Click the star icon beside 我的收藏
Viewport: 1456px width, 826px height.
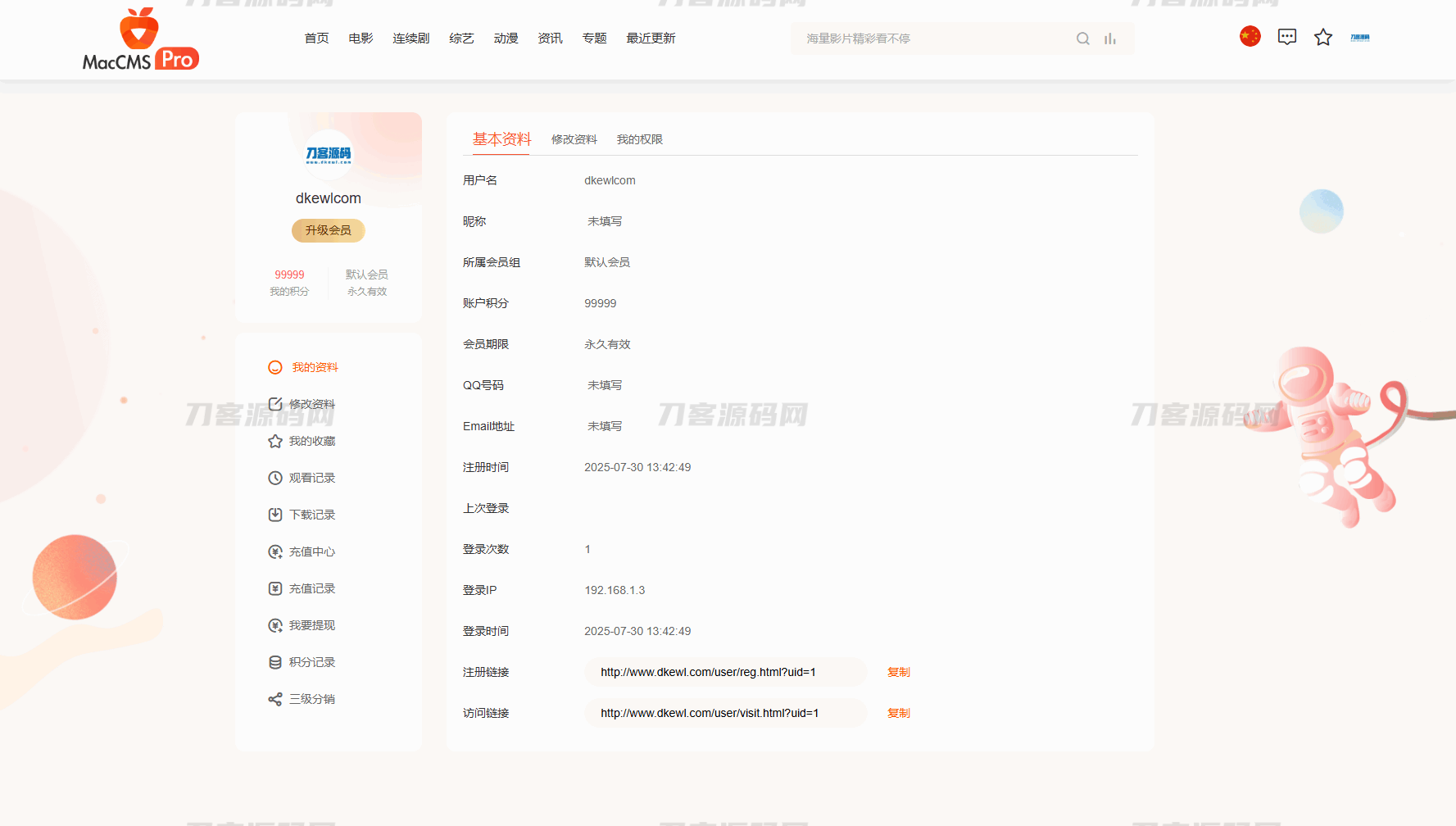274,441
